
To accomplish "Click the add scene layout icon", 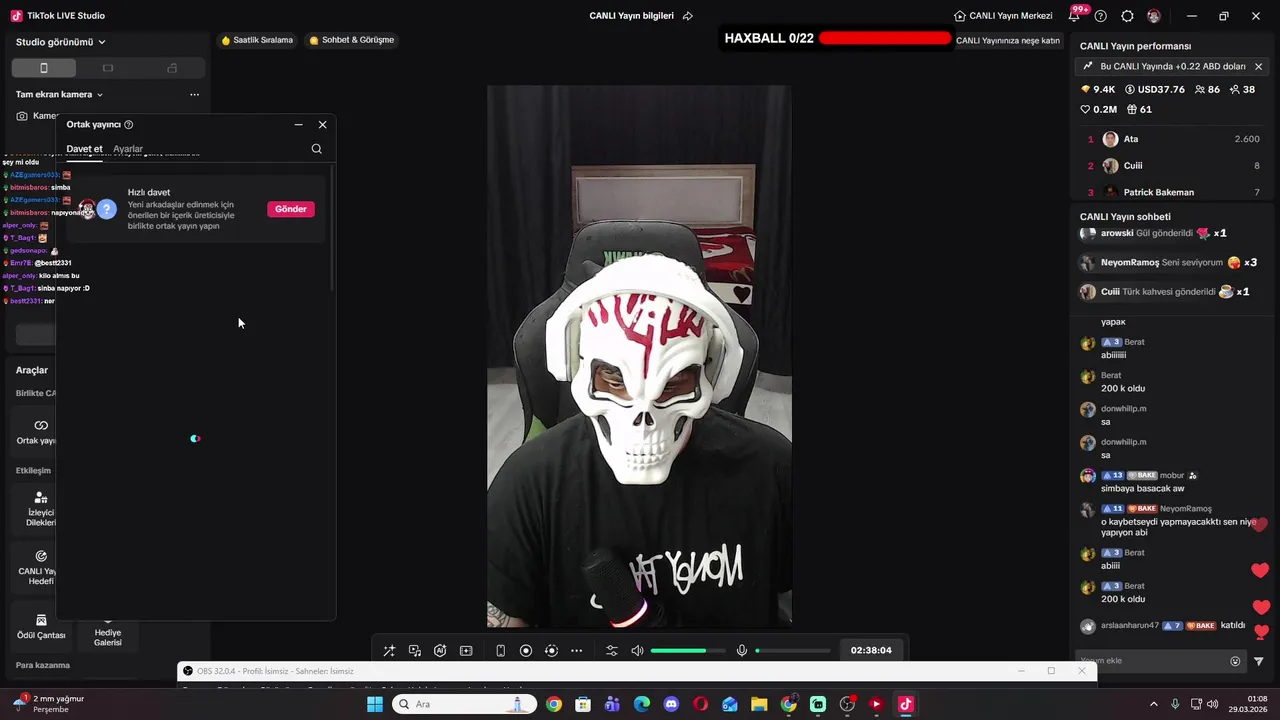I will 466,650.
